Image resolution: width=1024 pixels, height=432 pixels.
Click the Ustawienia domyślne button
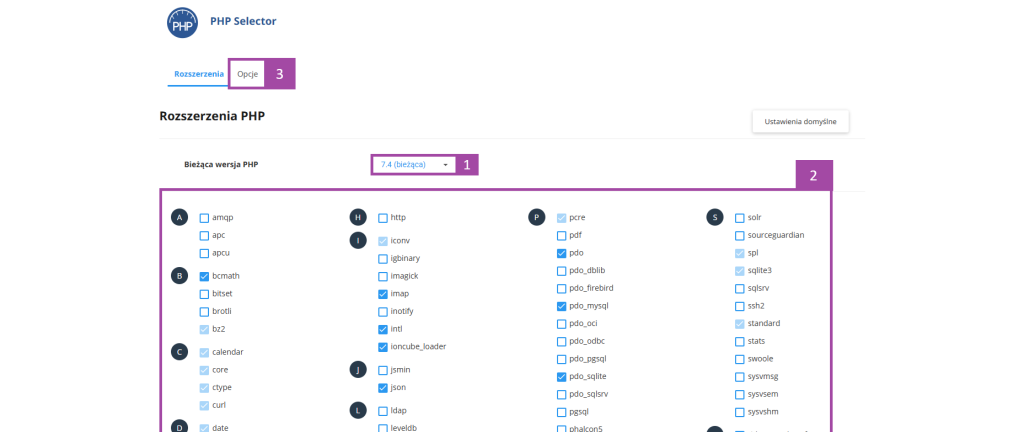pos(800,121)
